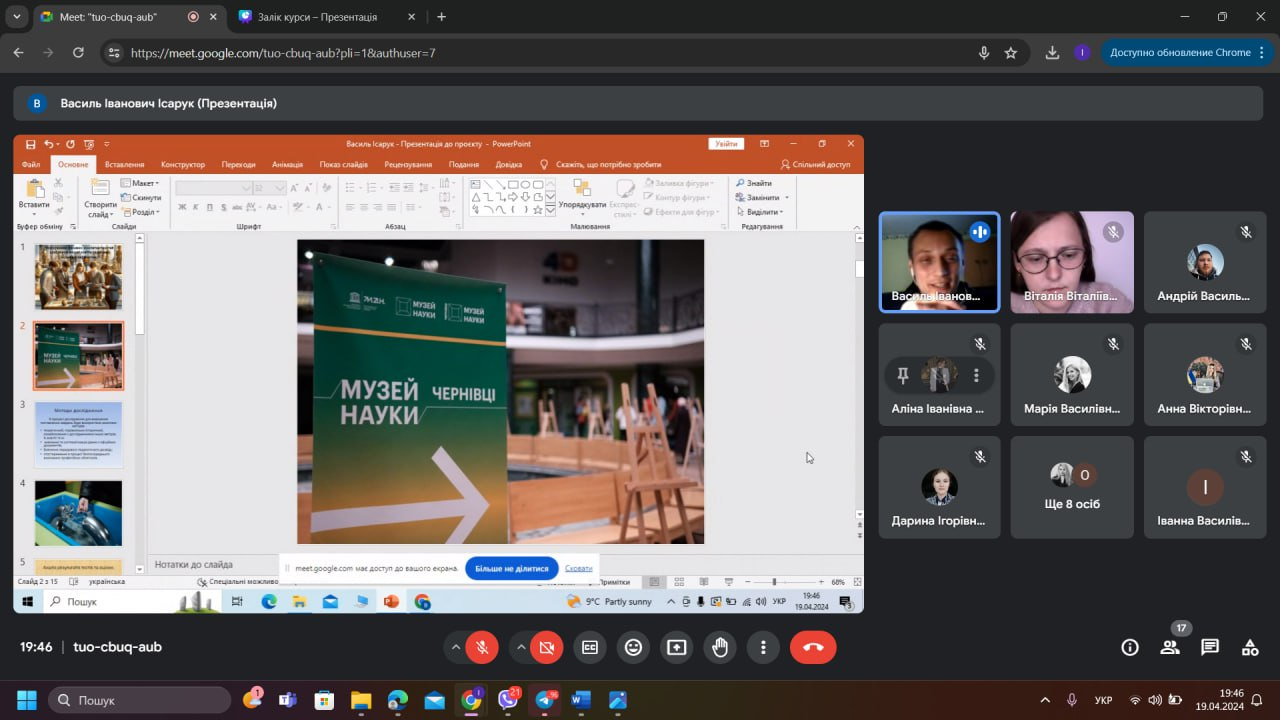Toggle closed captions with the CC button
This screenshot has width=1280, height=720.
(x=590, y=647)
